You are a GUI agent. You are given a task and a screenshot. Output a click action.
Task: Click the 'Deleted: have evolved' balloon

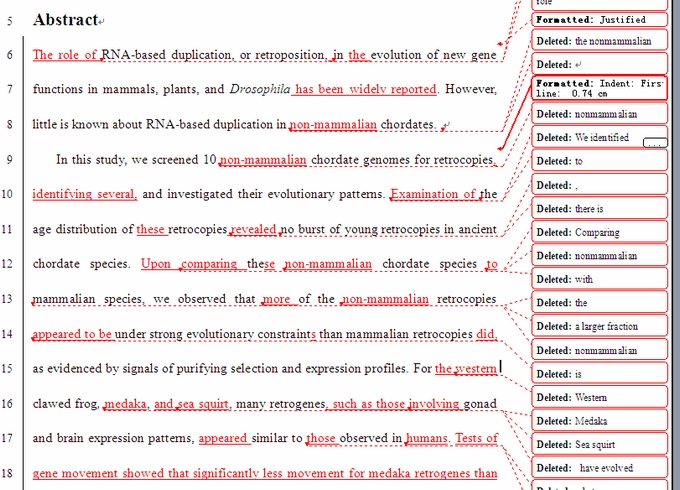point(600,468)
